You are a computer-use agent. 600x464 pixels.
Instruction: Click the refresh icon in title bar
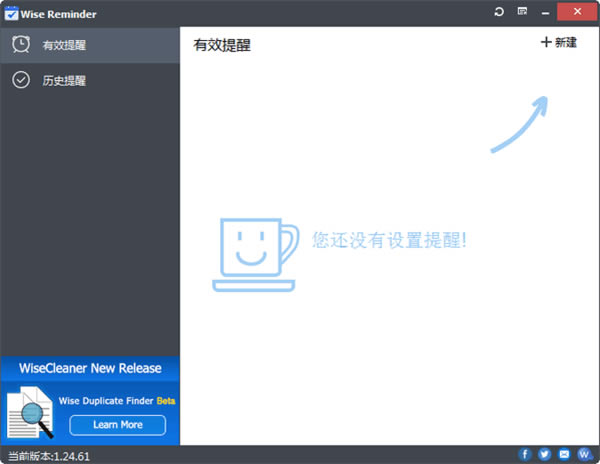click(x=499, y=11)
